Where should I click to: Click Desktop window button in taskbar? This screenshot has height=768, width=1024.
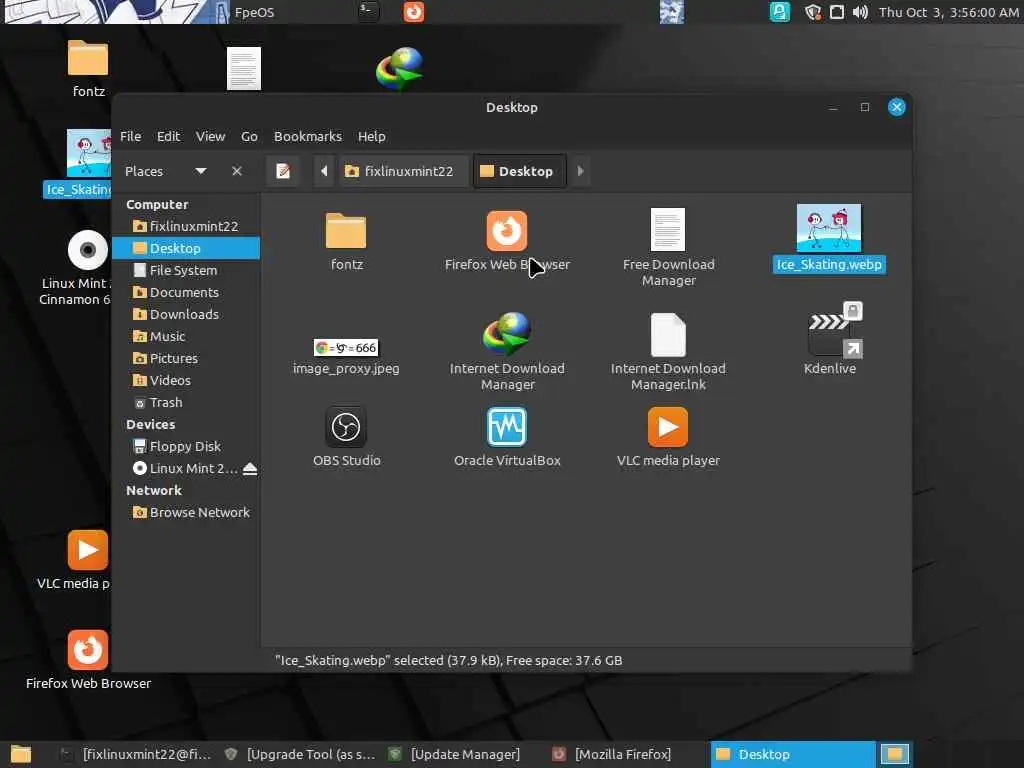pyautogui.click(x=792, y=754)
